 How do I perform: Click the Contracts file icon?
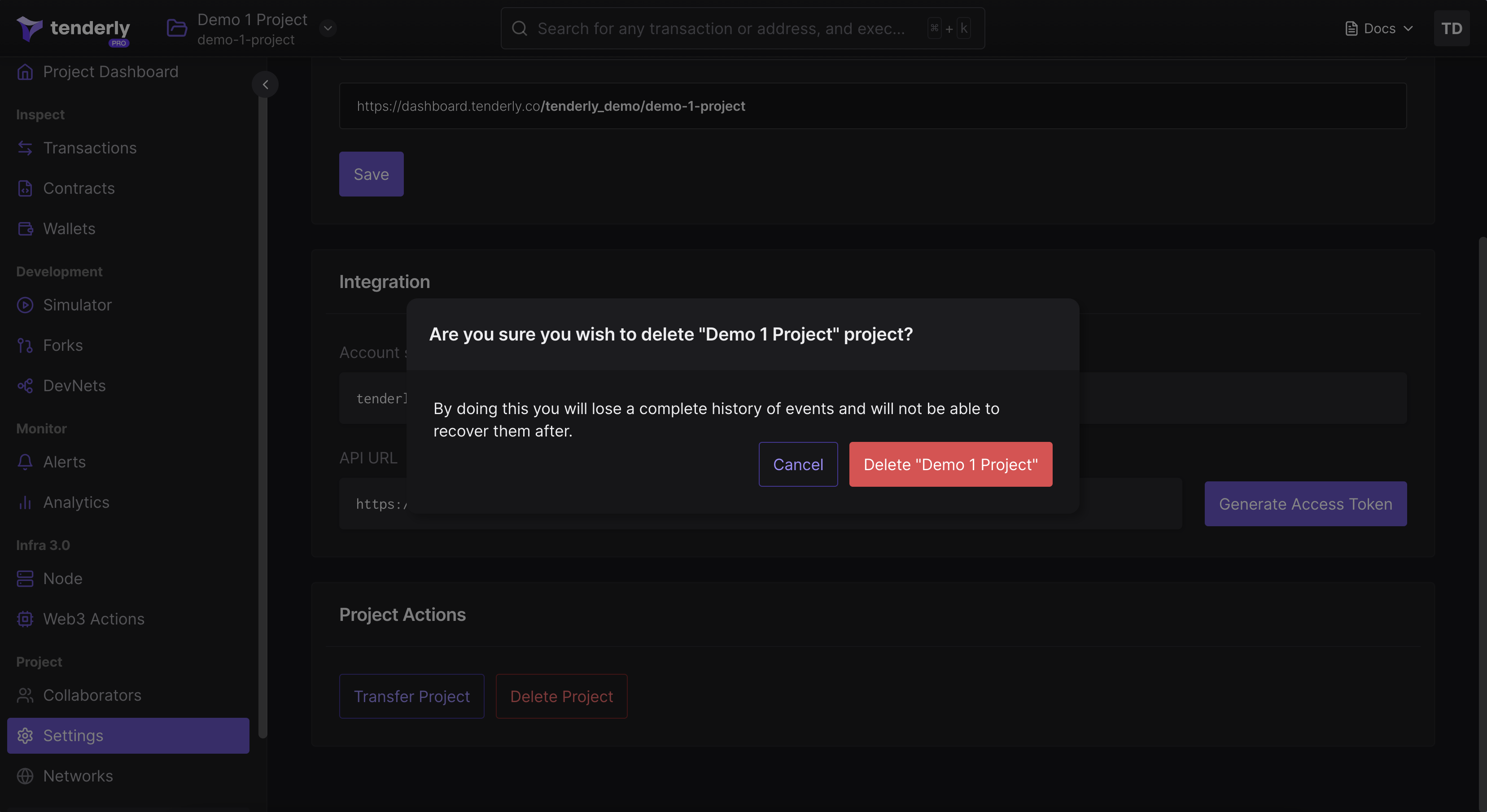pyautogui.click(x=25, y=188)
